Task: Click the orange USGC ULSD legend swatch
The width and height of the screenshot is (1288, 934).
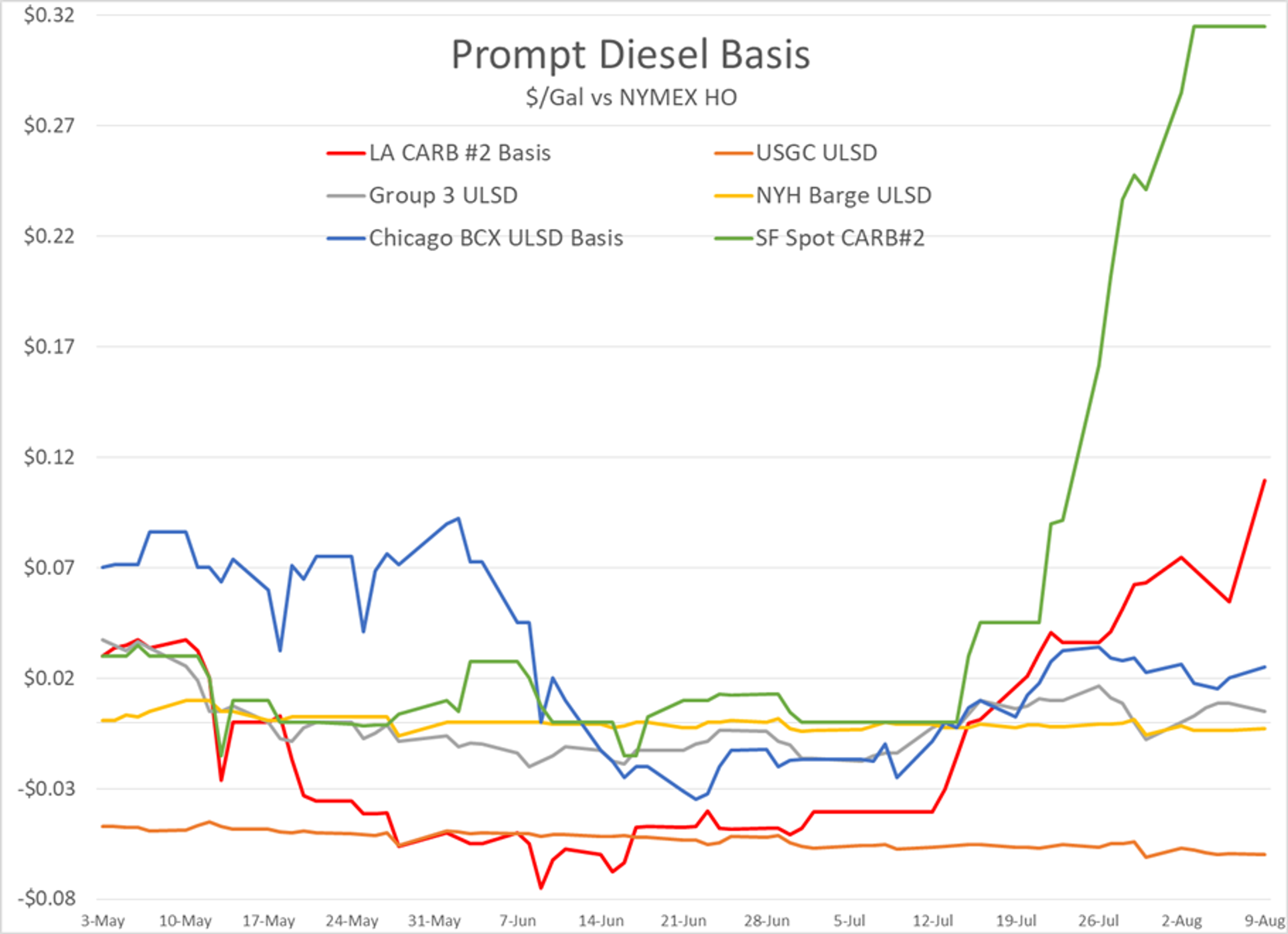Action: click(x=733, y=153)
